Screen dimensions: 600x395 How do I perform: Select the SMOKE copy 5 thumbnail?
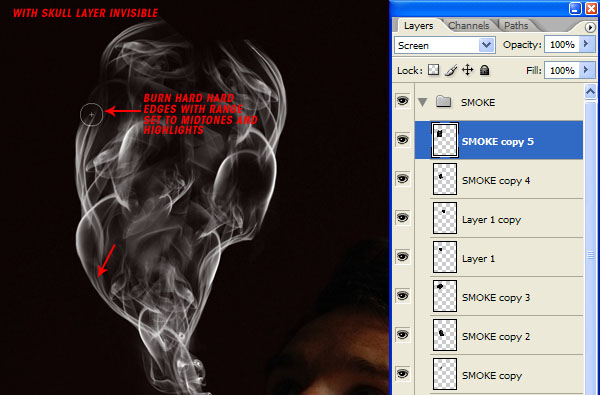[x=445, y=140]
